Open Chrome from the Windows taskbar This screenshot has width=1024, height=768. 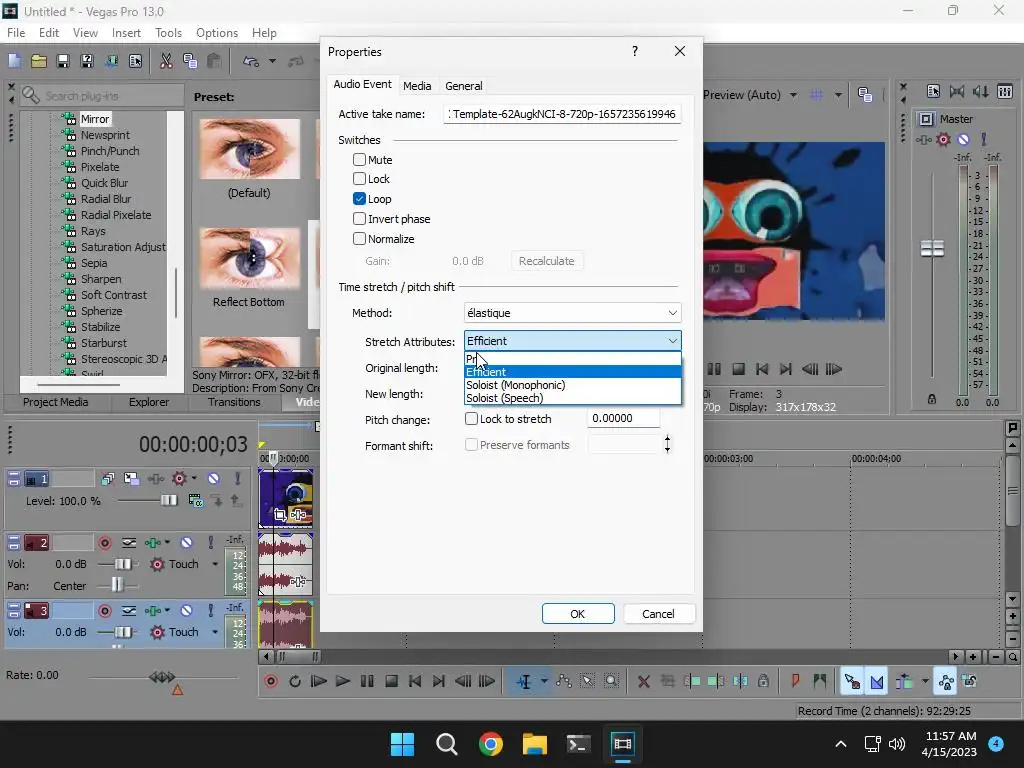(490, 744)
